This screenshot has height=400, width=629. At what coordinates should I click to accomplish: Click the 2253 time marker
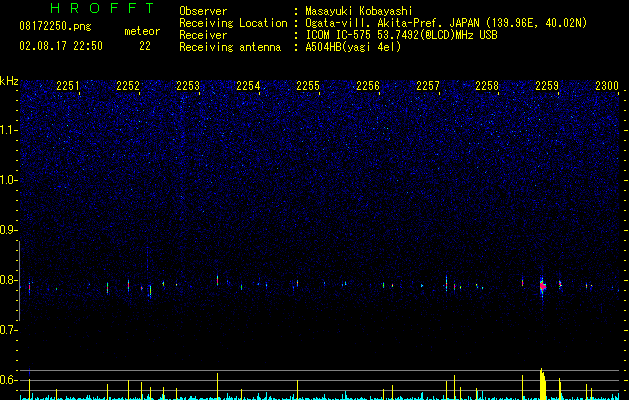pos(188,86)
